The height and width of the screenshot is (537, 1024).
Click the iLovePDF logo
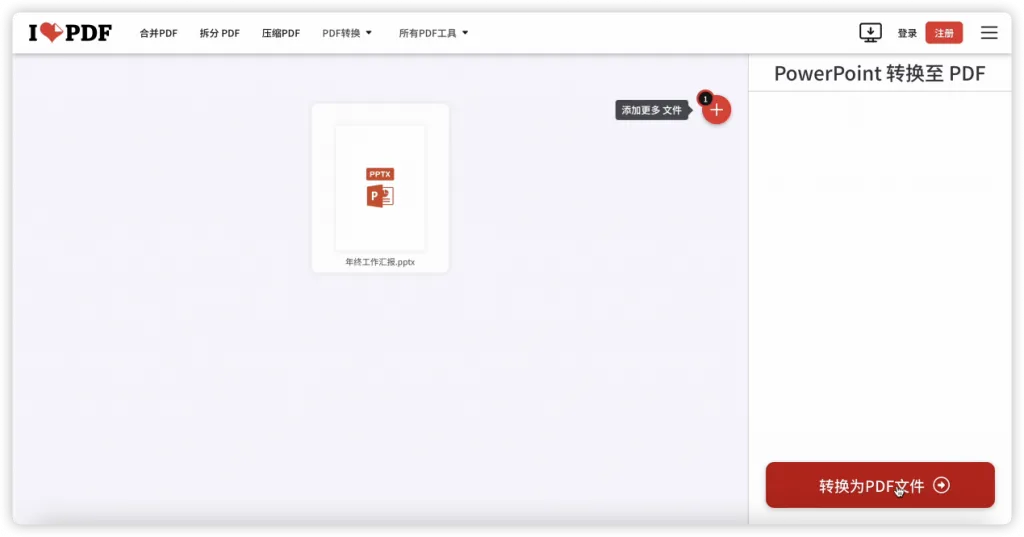70,33
